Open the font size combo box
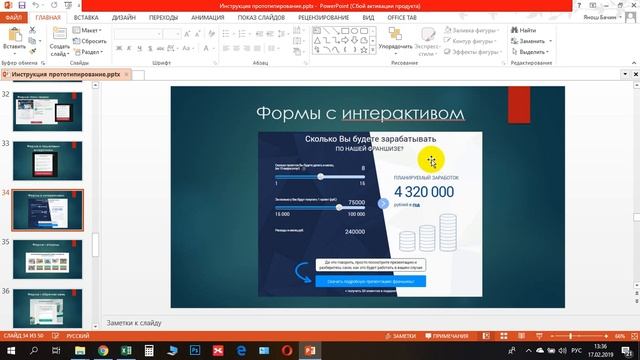Image resolution: width=640 pixels, height=360 pixels. (x=172, y=34)
